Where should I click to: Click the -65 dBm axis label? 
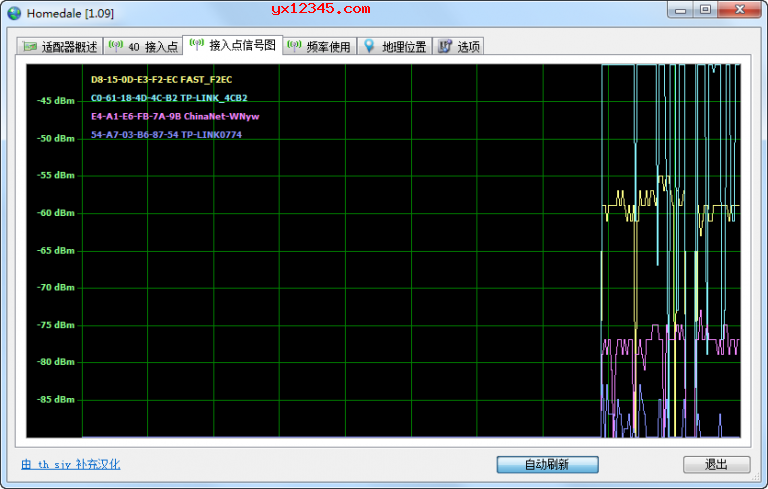tap(55, 250)
